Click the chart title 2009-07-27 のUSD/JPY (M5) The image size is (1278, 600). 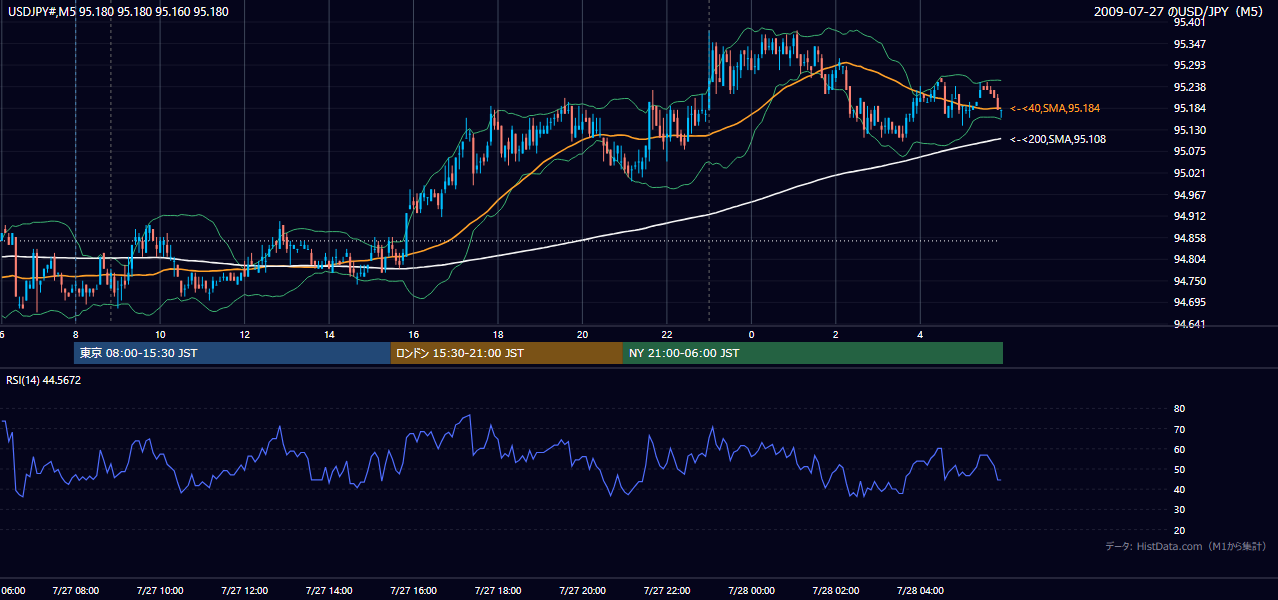(x=1180, y=11)
